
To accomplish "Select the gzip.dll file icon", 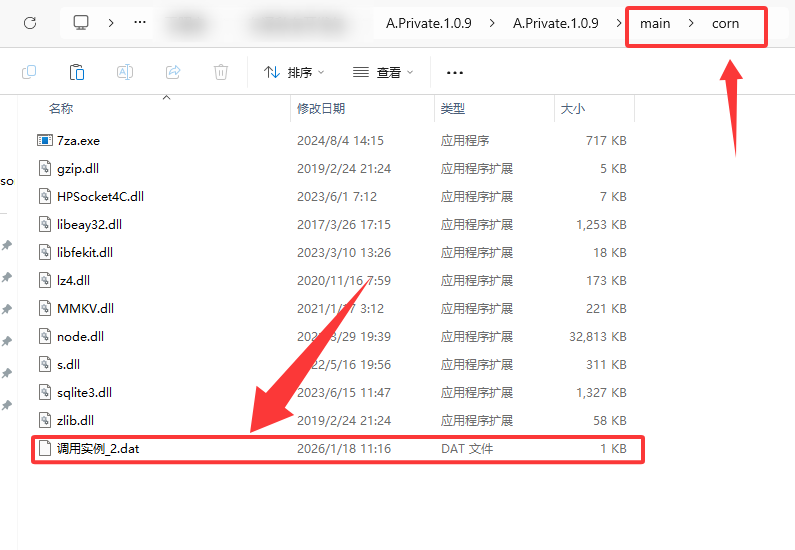I will [45, 168].
